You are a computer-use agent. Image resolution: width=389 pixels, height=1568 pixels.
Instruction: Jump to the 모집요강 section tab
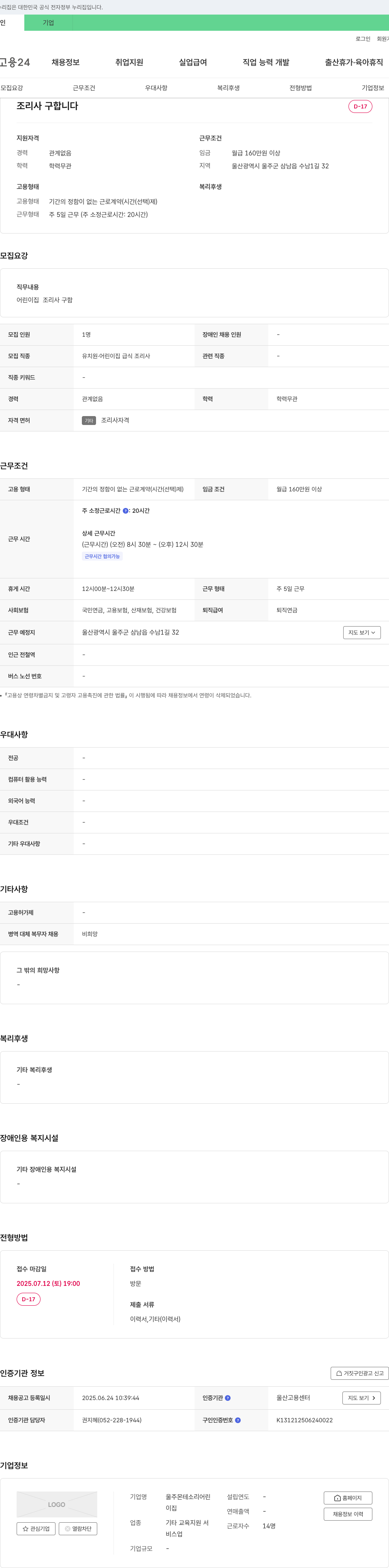coord(12,88)
